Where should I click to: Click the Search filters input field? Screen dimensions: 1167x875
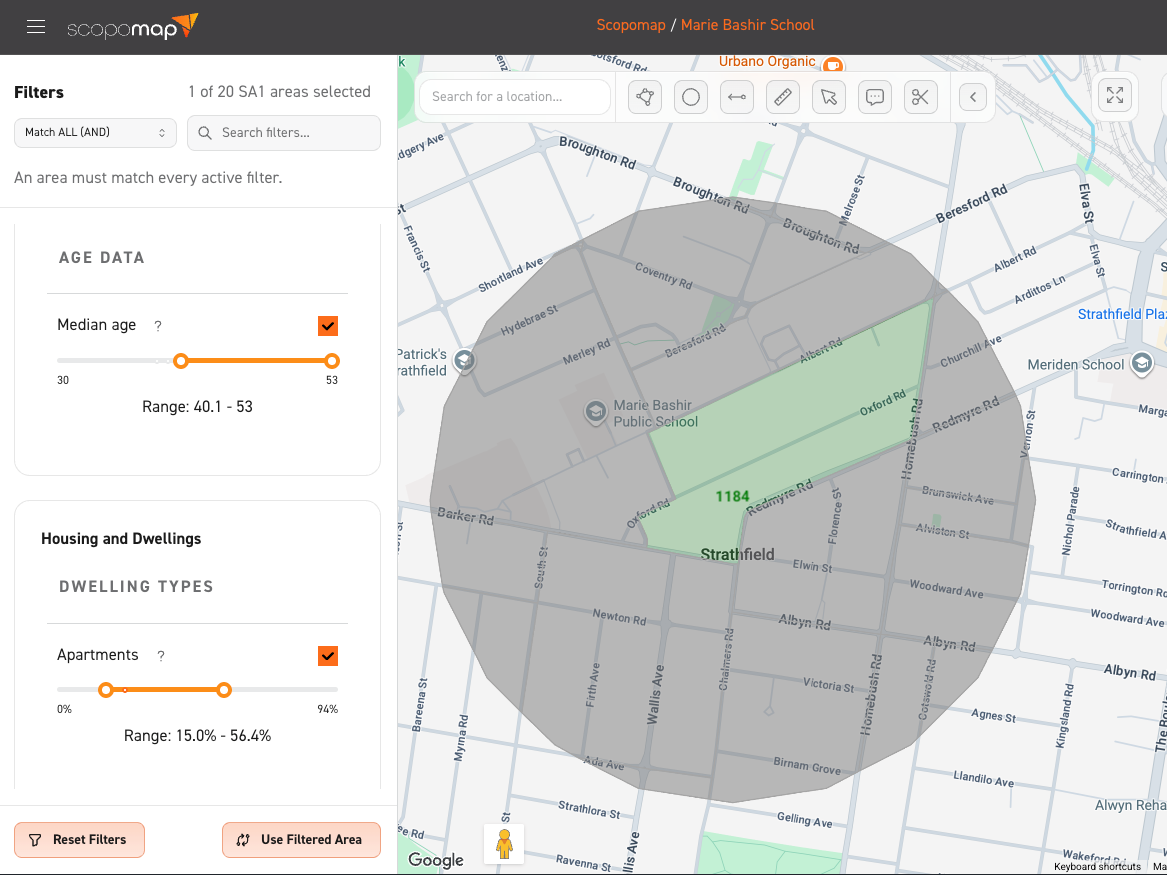click(x=284, y=132)
